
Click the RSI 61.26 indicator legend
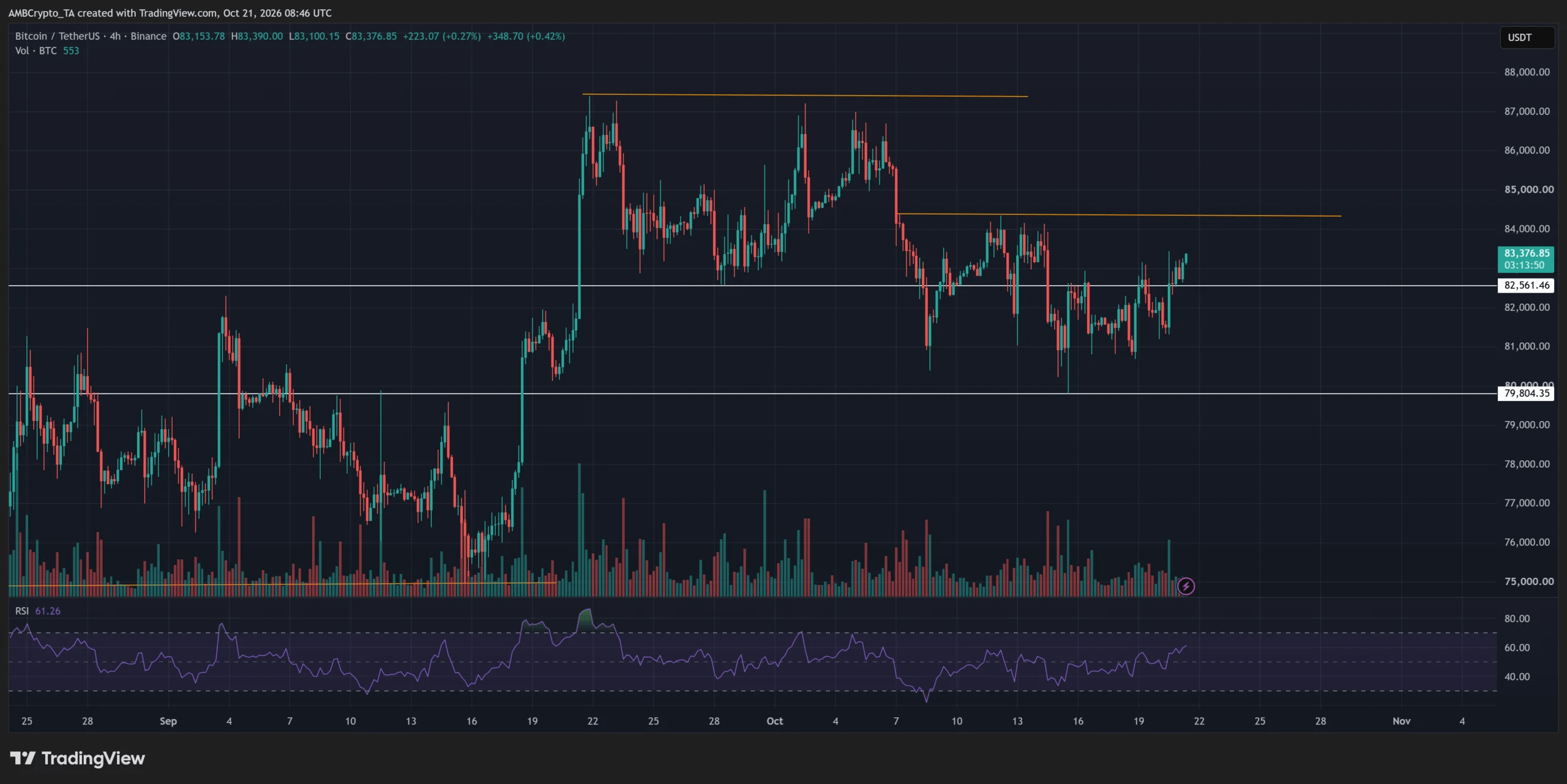pyautogui.click(x=38, y=611)
